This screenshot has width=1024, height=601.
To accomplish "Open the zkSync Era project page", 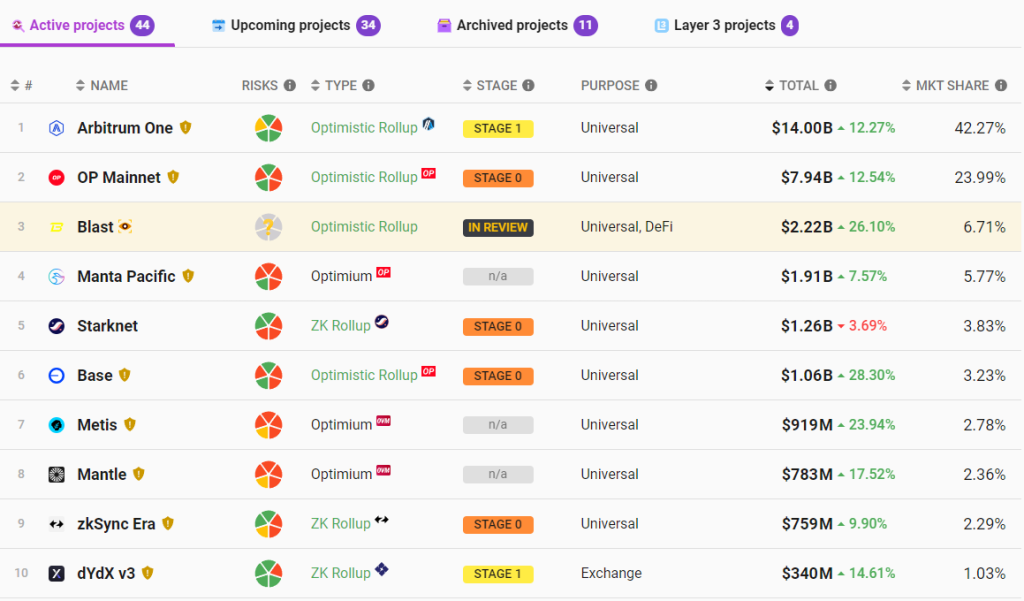I will click(x=116, y=524).
